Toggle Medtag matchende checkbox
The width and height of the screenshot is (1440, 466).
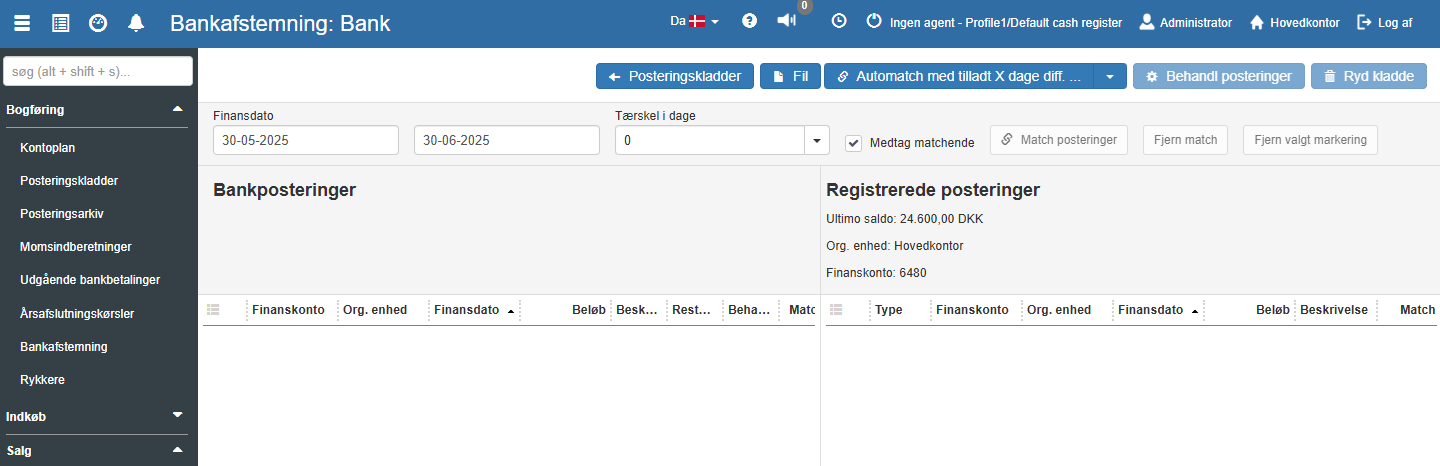pyautogui.click(x=853, y=143)
